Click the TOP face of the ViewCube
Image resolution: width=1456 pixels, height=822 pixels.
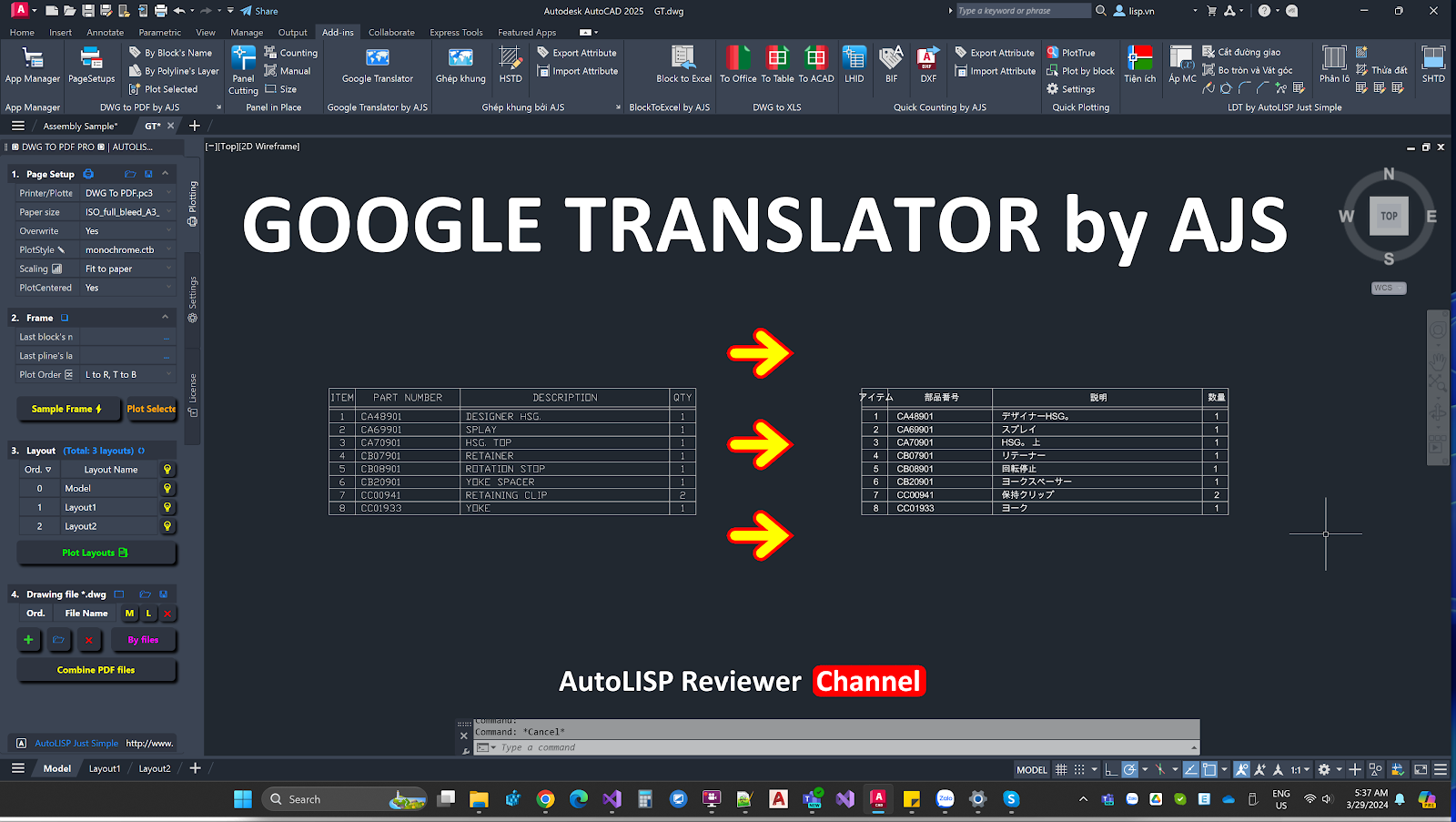(1389, 217)
